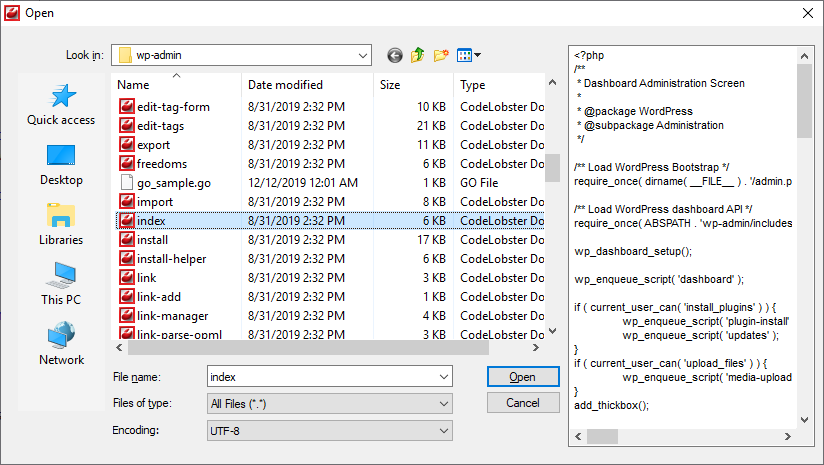Click the CodeLobster icon in title bar

(x=12, y=13)
